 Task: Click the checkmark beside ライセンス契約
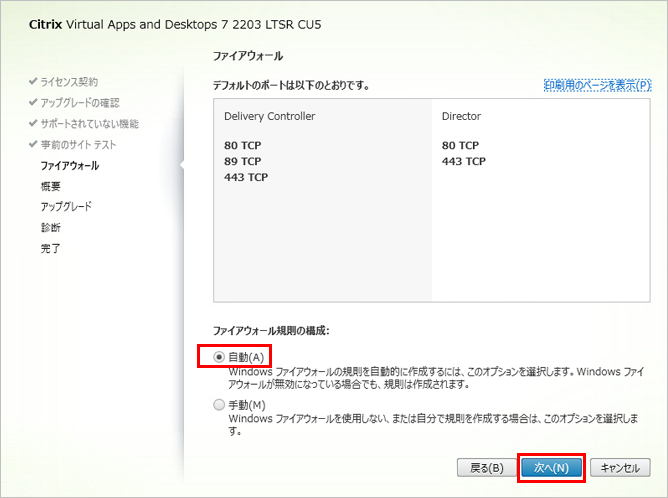click(33, 81)
